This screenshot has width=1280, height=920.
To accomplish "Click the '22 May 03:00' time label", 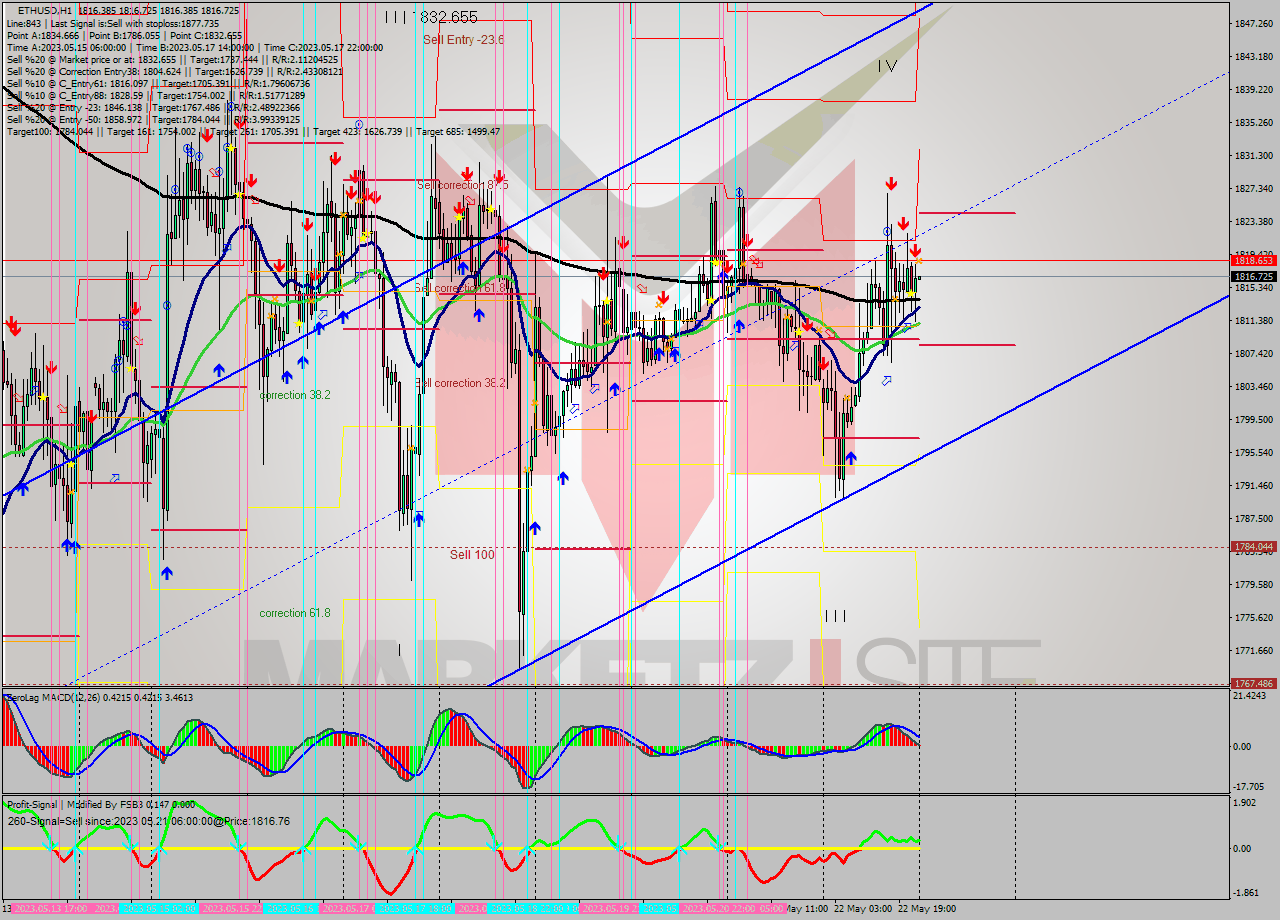I will 863,909.
